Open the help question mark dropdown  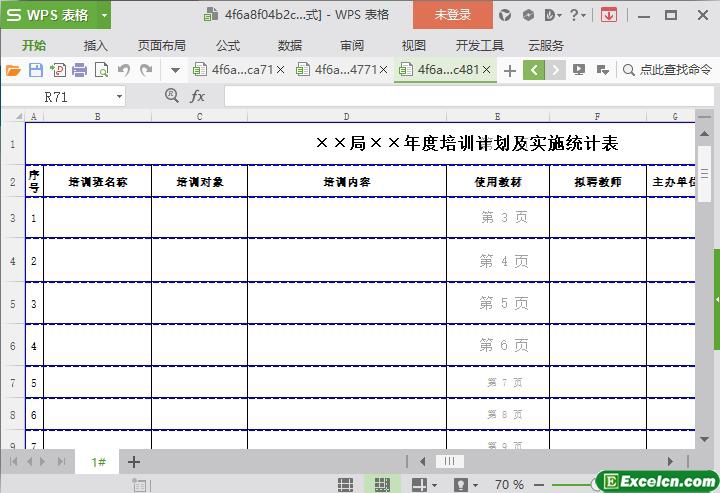(578, 16)
